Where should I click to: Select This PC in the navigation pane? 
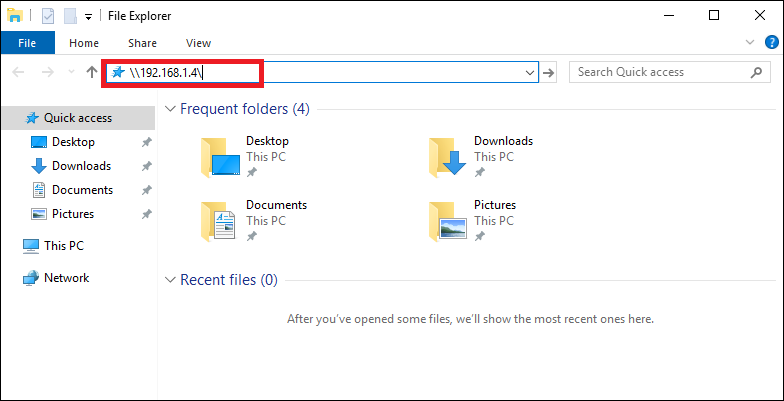64,246
